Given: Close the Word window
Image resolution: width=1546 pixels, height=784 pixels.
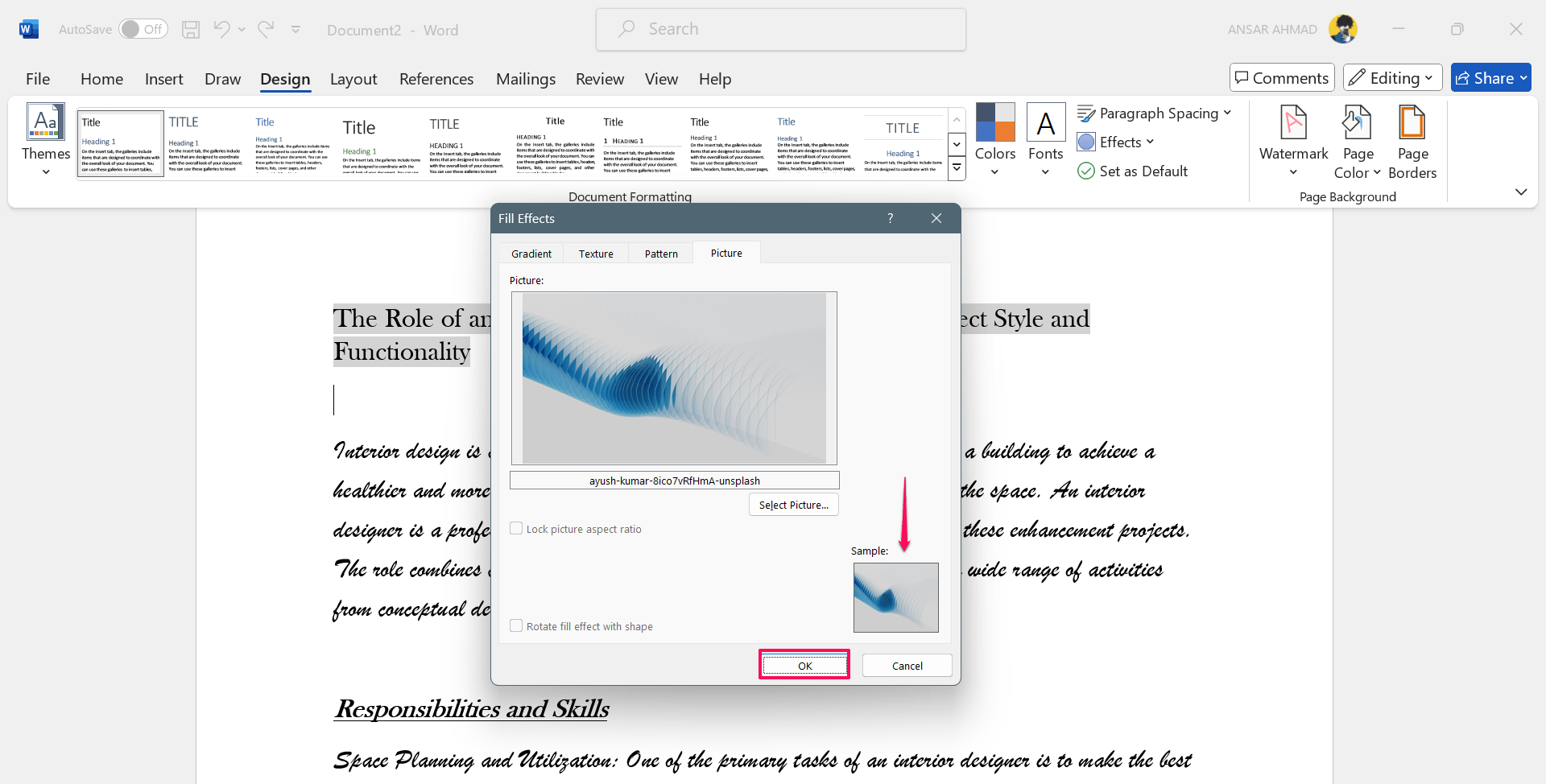Looking at the screenshot, I should click(1516, 30).
